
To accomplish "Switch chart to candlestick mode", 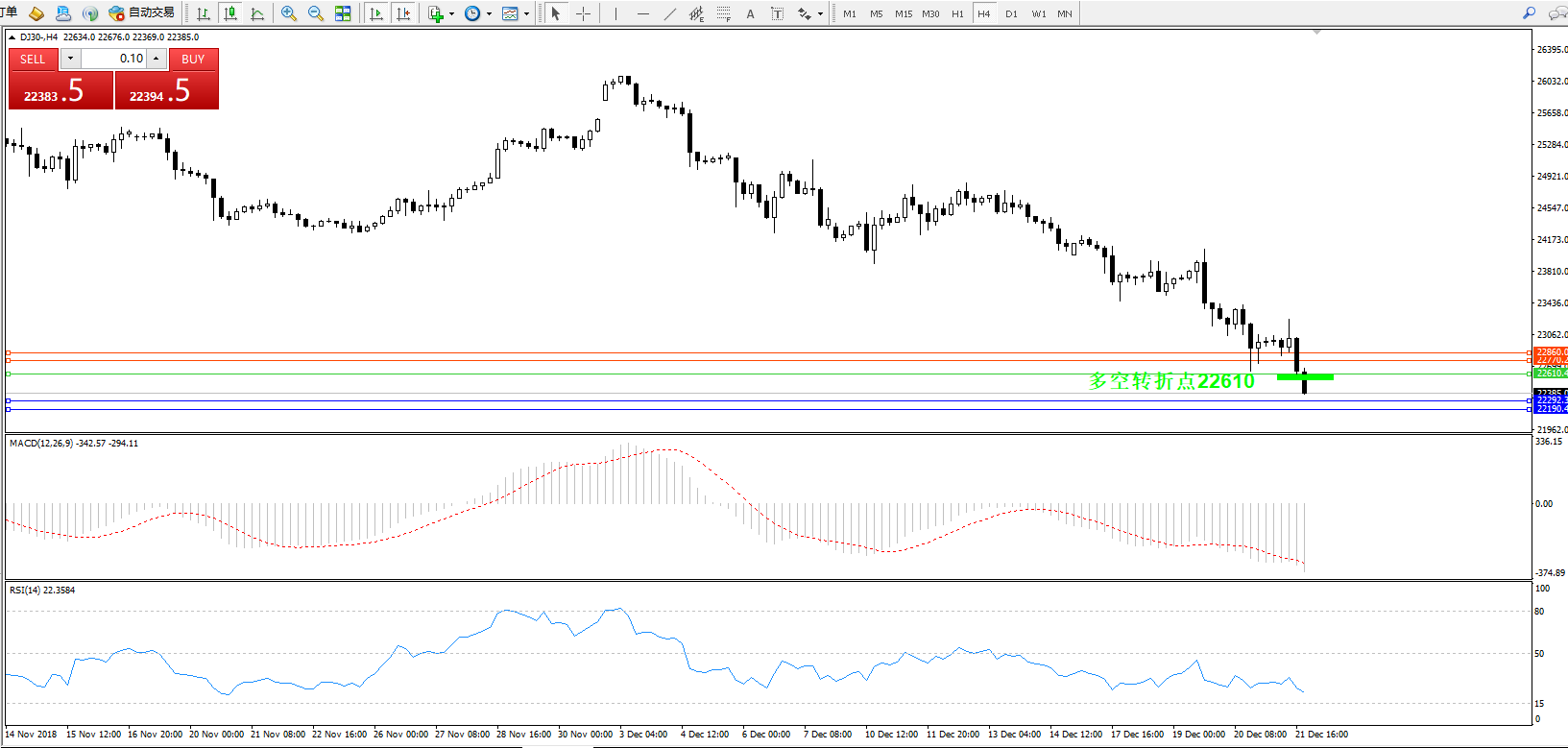I will pyautogui.click(x=230, y=13).
